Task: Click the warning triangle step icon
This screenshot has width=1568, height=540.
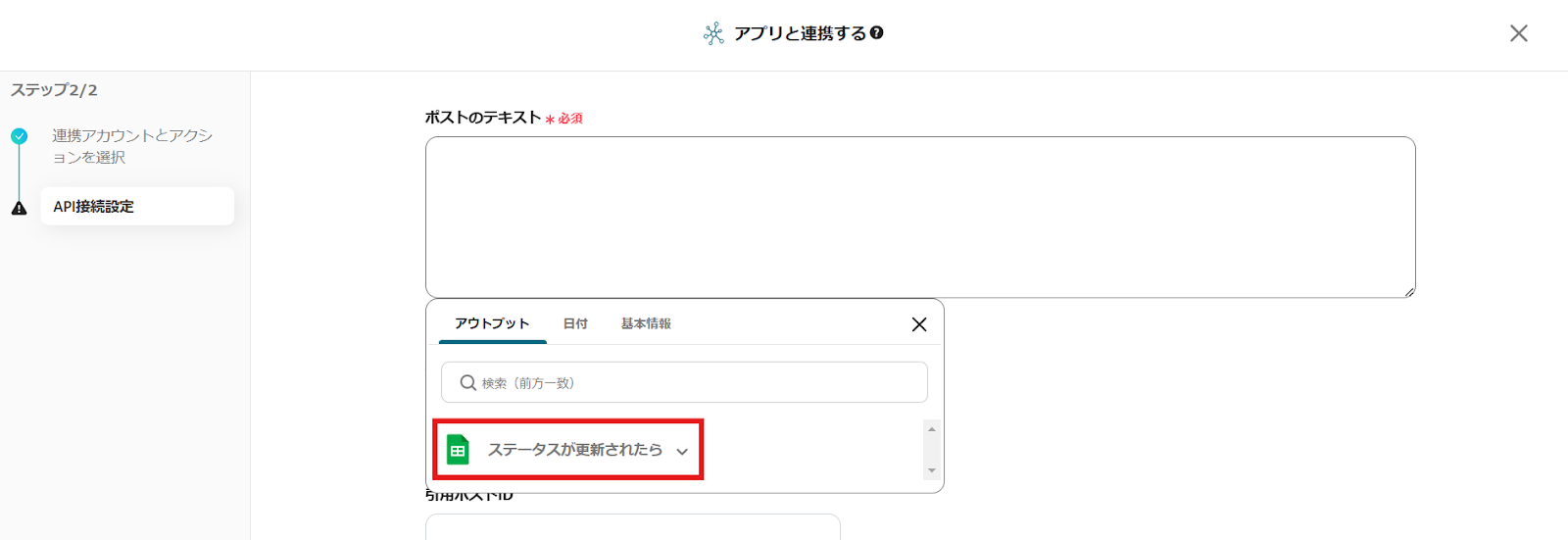Action: (19, 208)
